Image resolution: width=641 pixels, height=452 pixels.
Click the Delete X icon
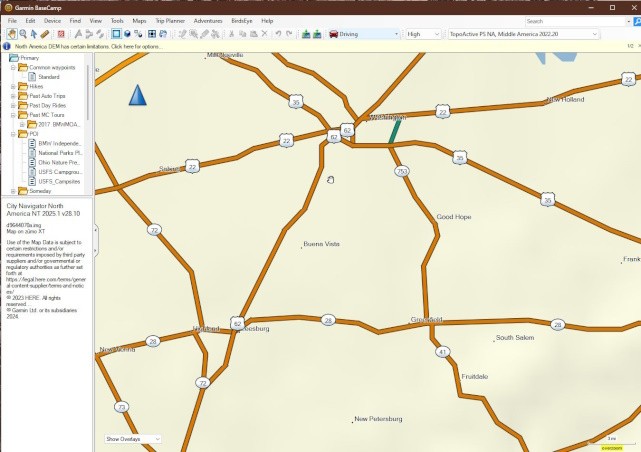point(264,34)
